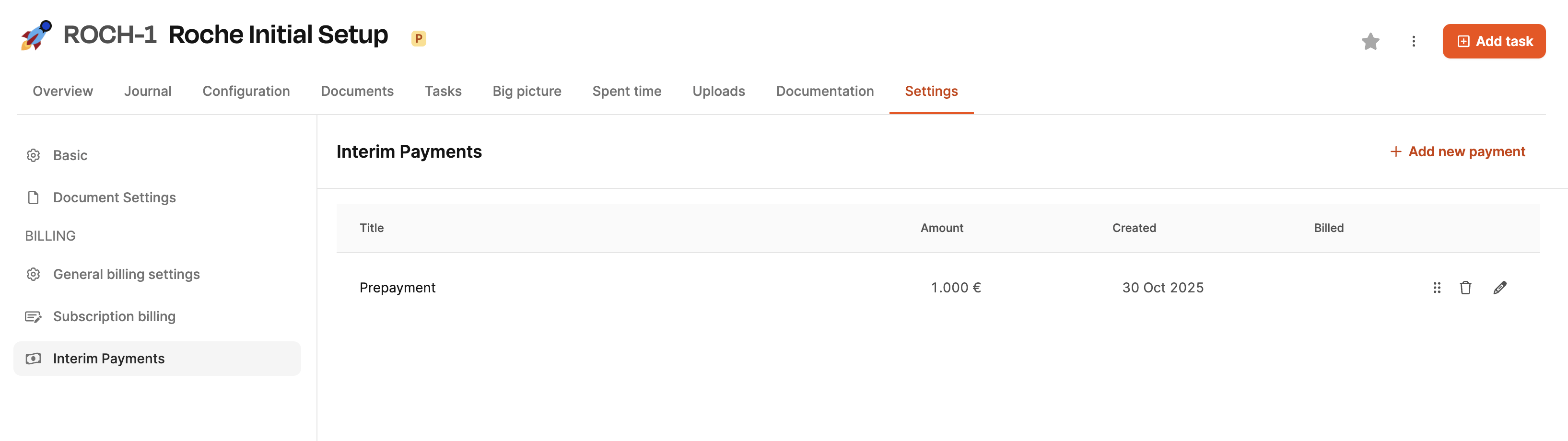Screen dimensions: 1568x441
Task: Go to the Spent time tab
Action: (x=626, y=91)
